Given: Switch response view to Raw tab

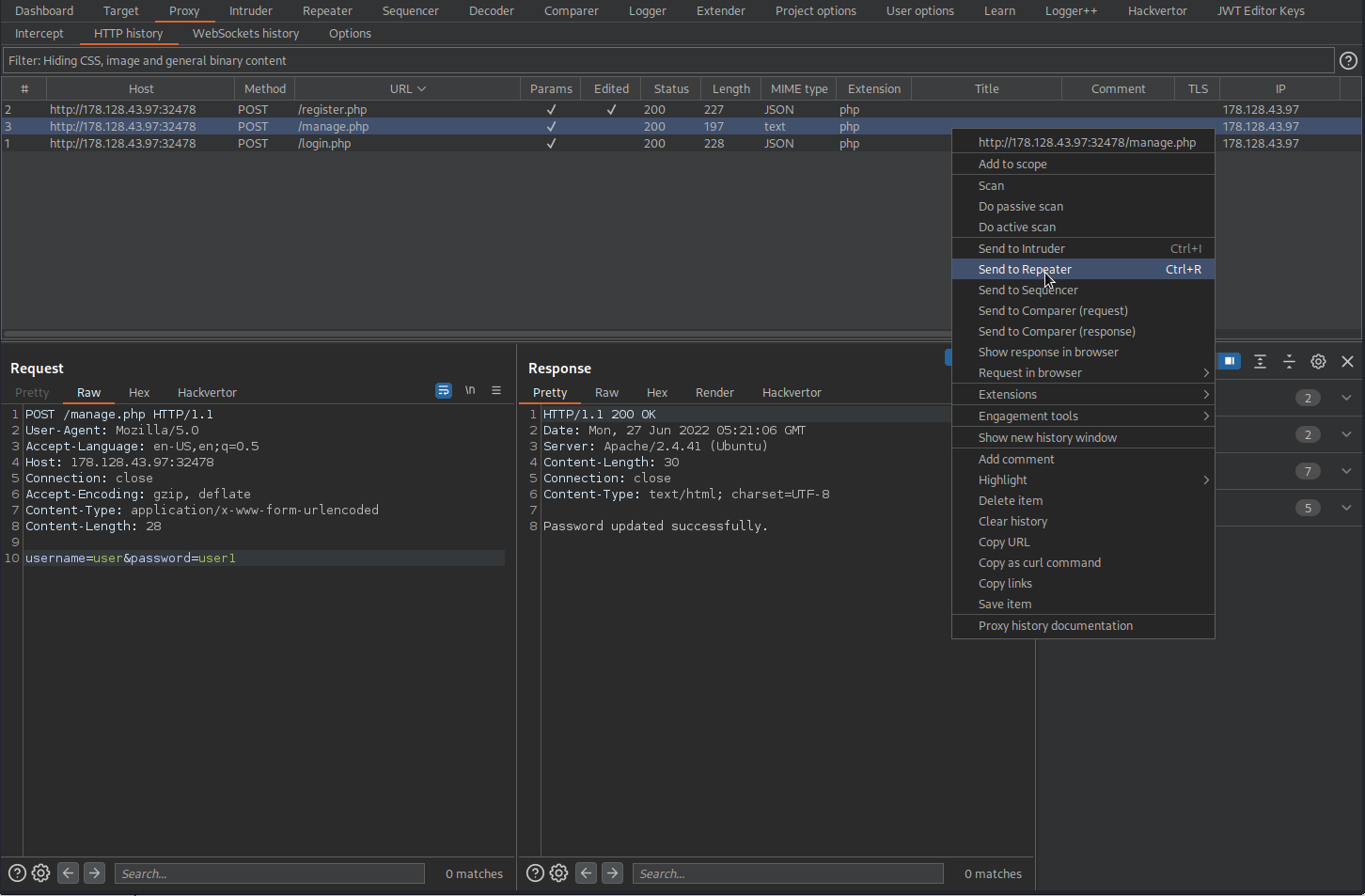Looking at the screenshot, I should (607, 393).
